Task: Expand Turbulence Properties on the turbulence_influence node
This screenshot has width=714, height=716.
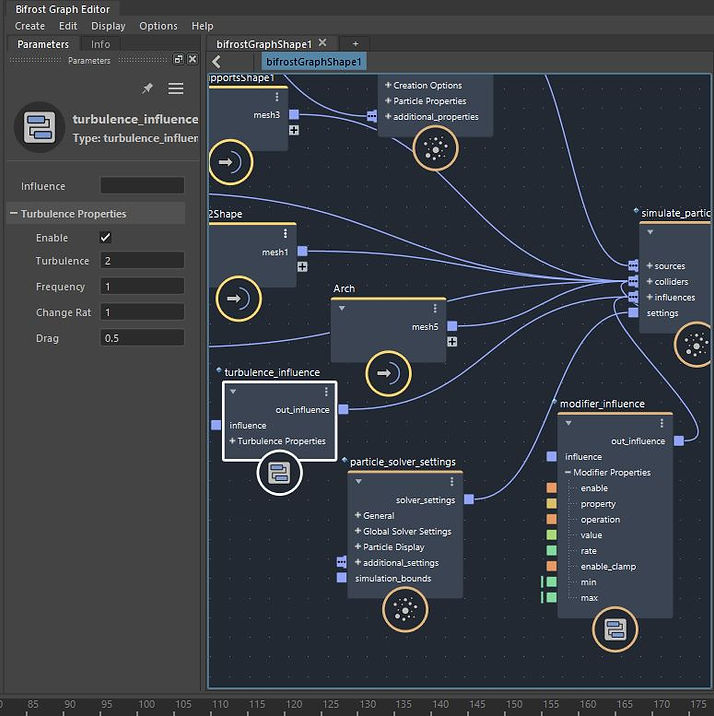Action: click(232, 441)
